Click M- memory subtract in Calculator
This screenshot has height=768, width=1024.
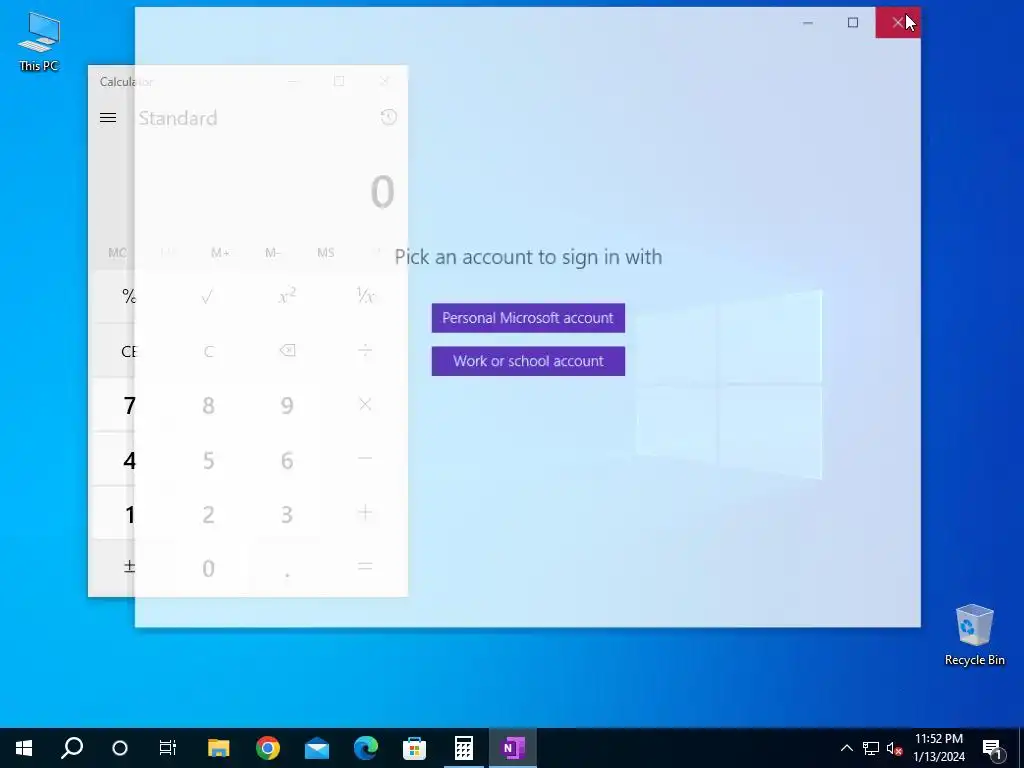pyautogui.click(x=272, y=253)
